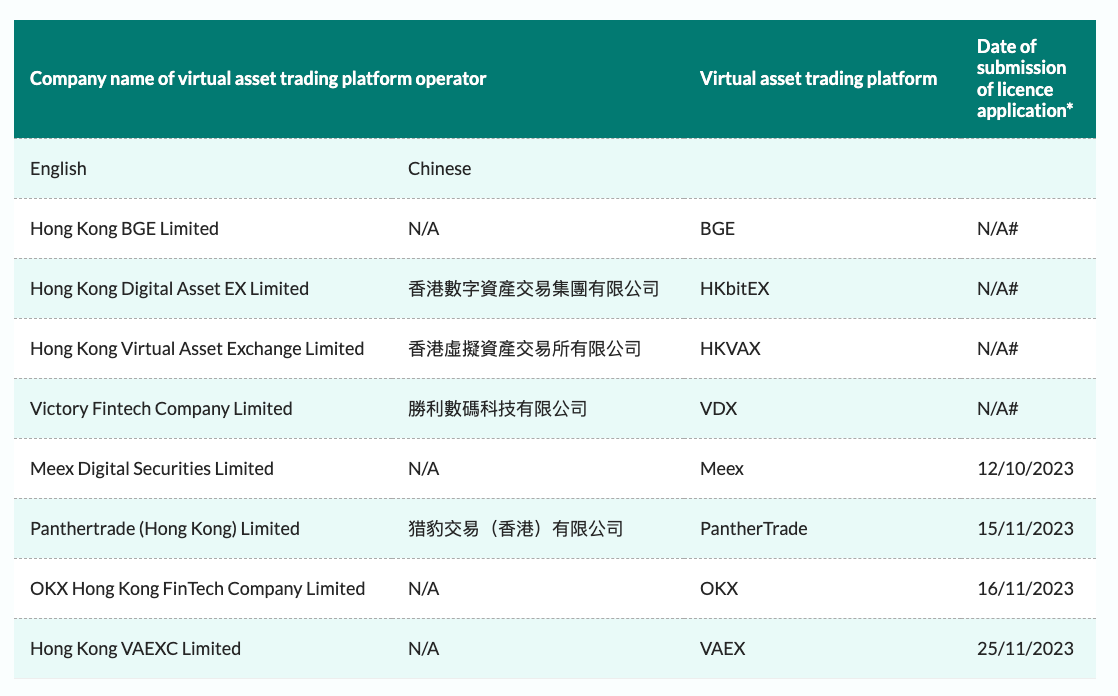Viewport: 1118px width, 696px height.
Task: Click the 'Company name of virtual asset trading platform operator' header
Action: 258,78
